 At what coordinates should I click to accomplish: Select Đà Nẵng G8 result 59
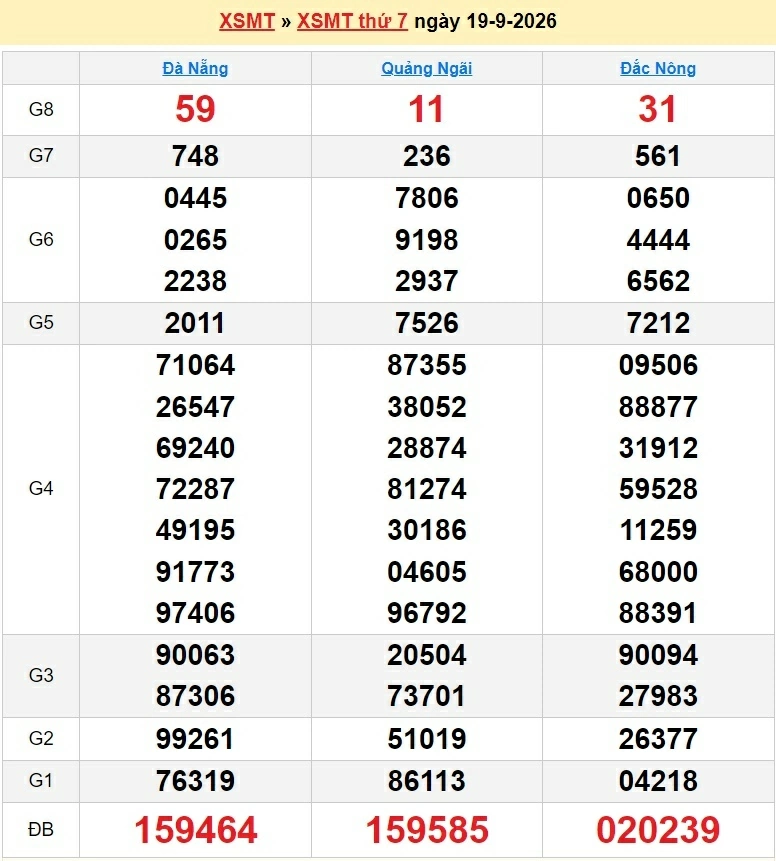(196, 109)
